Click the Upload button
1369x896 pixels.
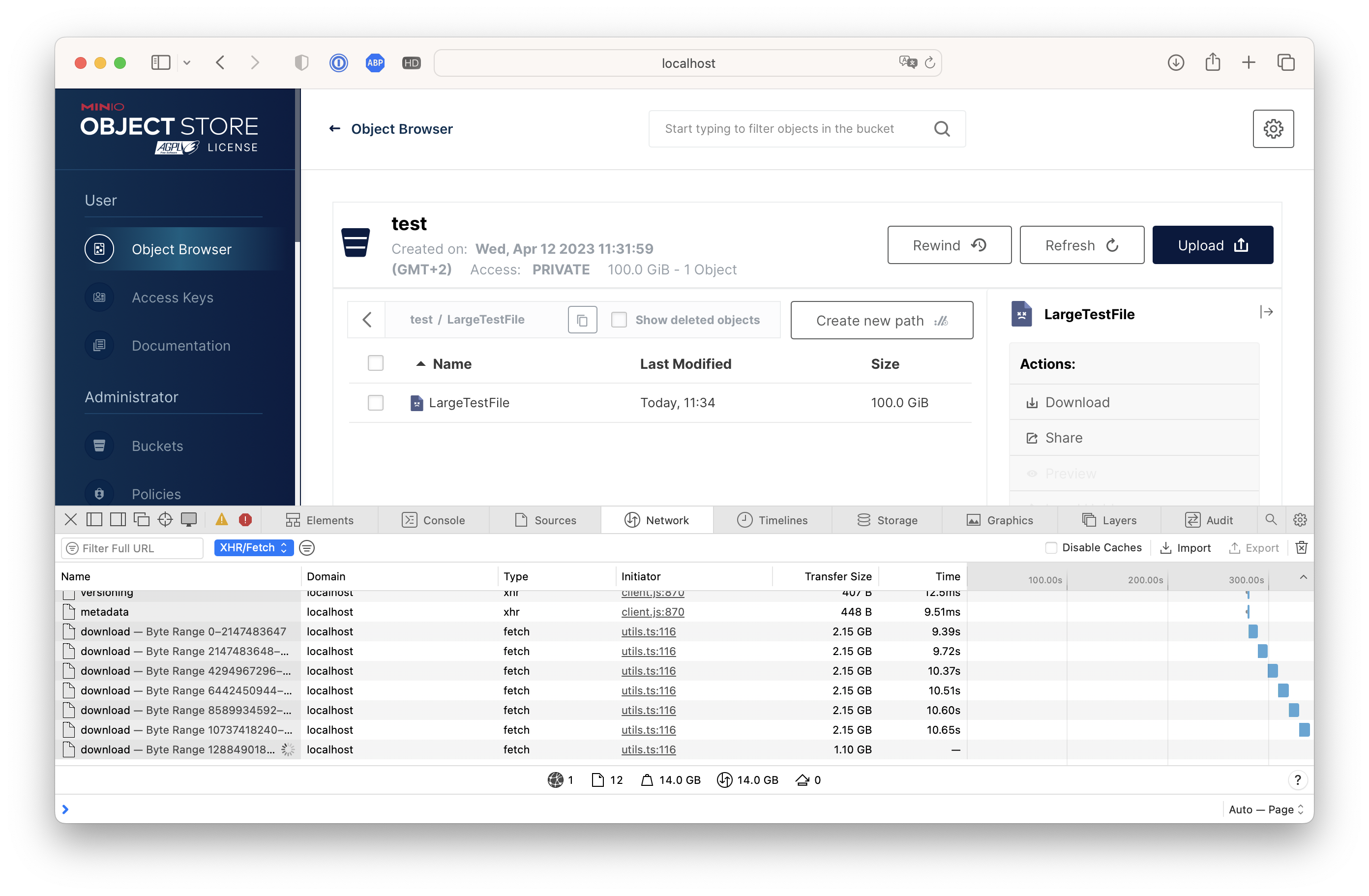click(1213, 245)
